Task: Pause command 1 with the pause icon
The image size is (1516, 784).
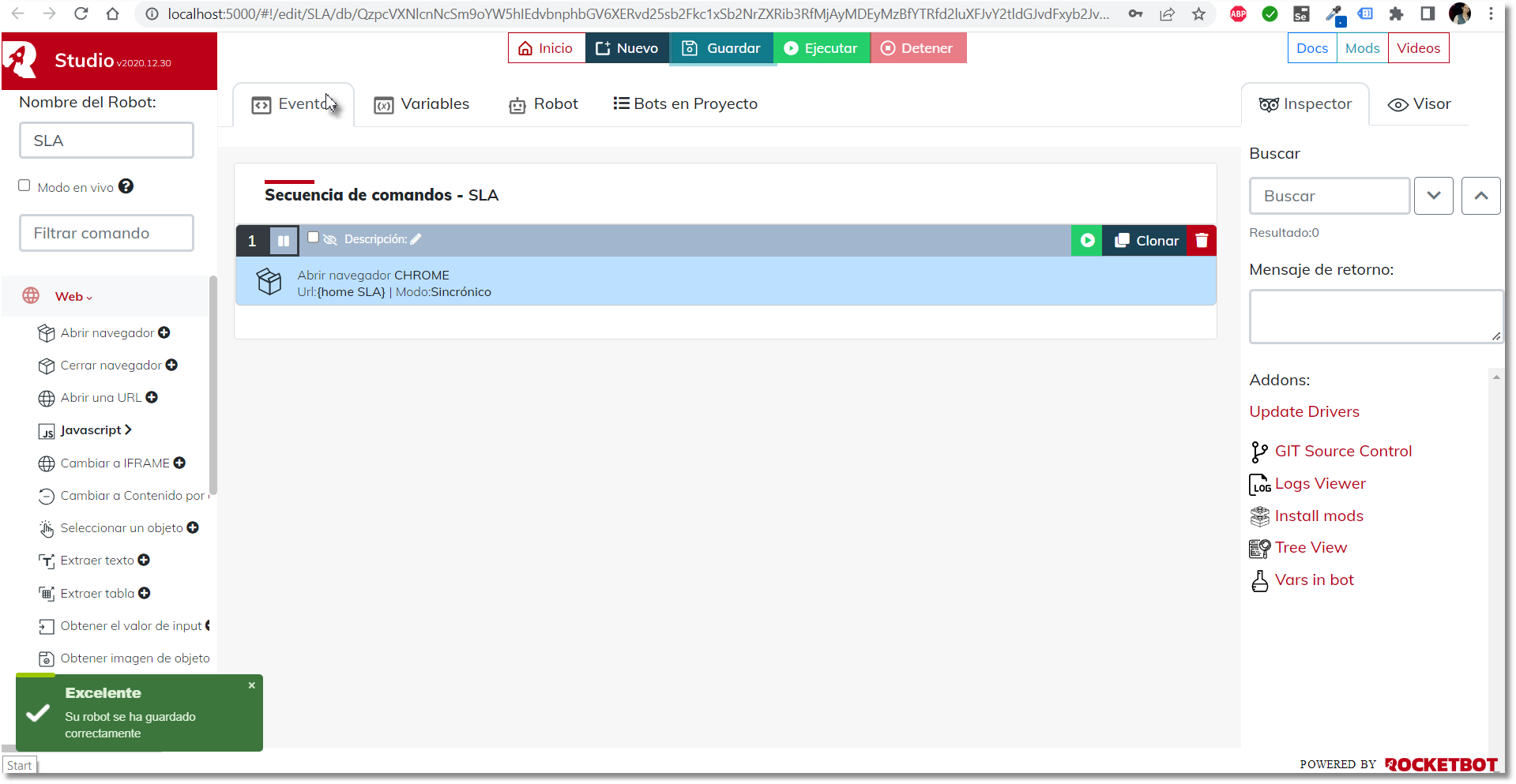Action: point(284,241)
